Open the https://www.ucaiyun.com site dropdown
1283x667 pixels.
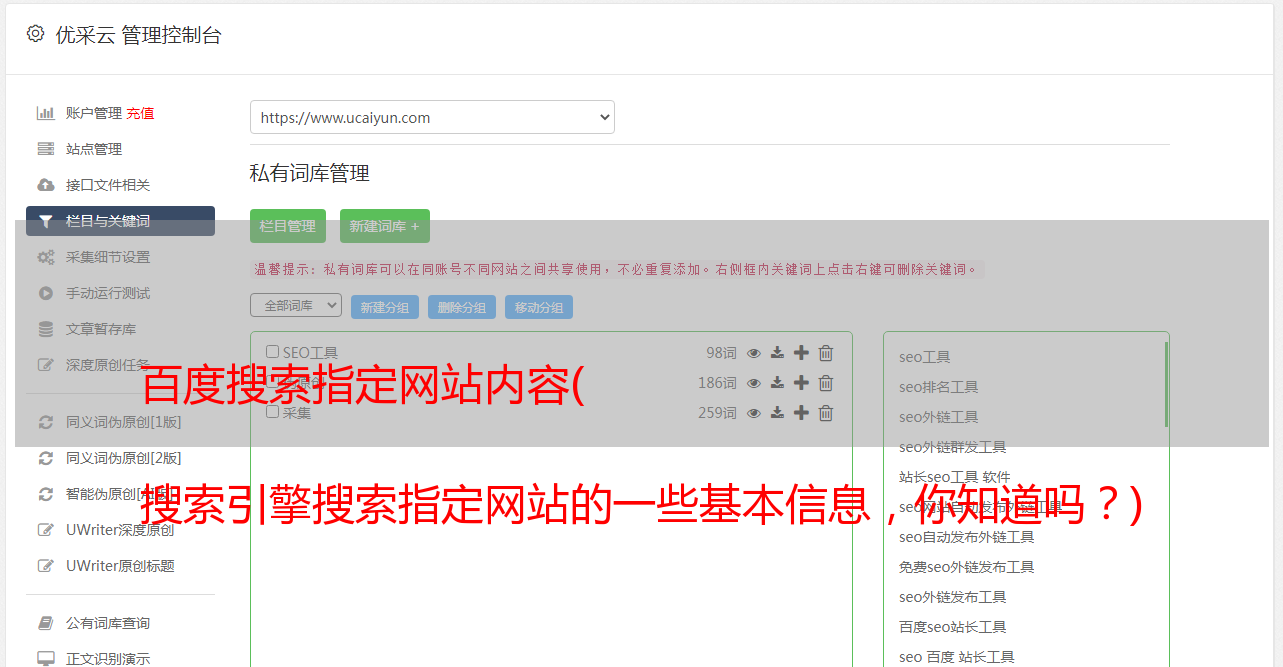pyautogui.click(x=432, y=117)
